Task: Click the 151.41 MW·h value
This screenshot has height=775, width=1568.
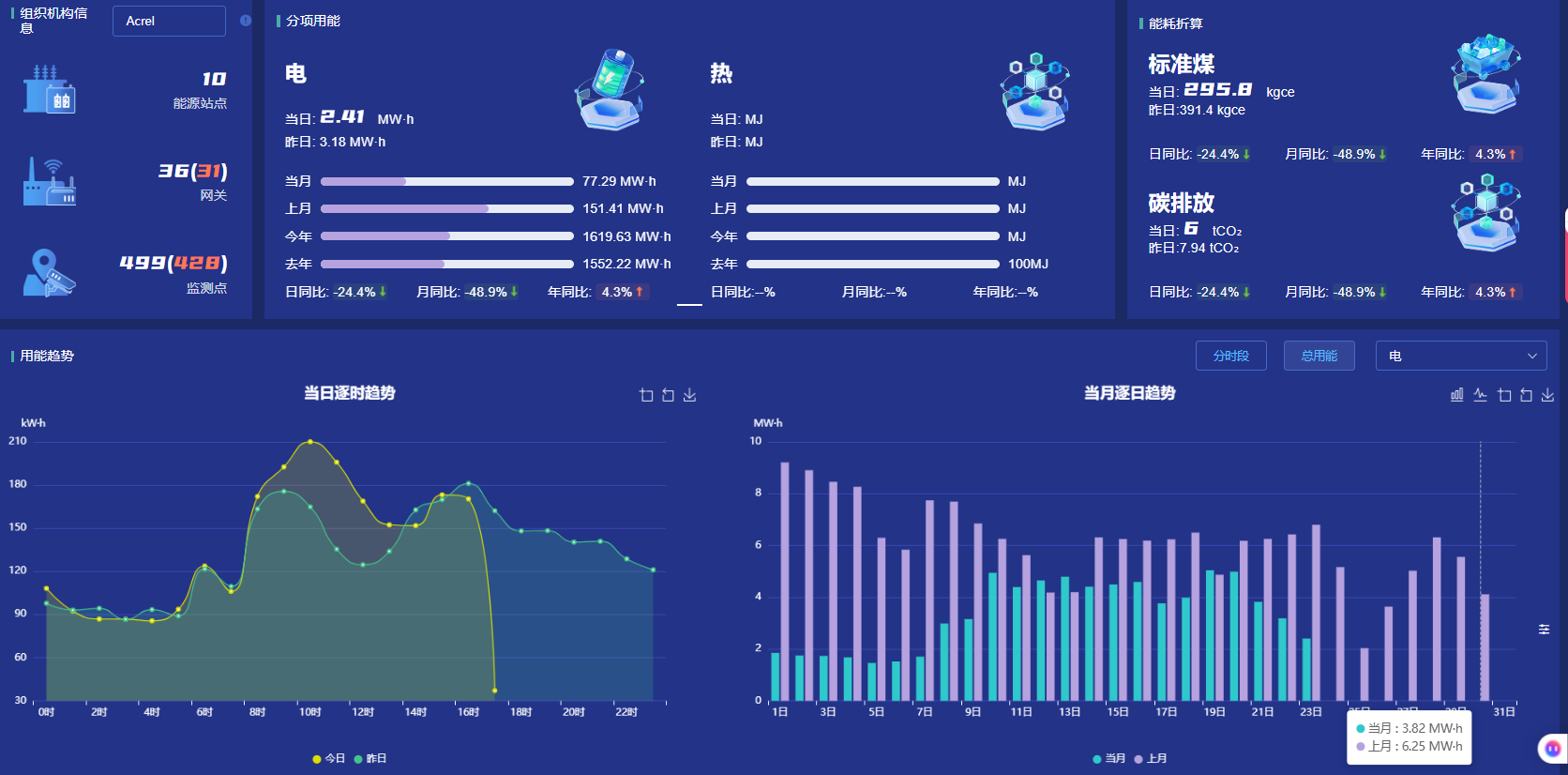Action: point(623,208)
